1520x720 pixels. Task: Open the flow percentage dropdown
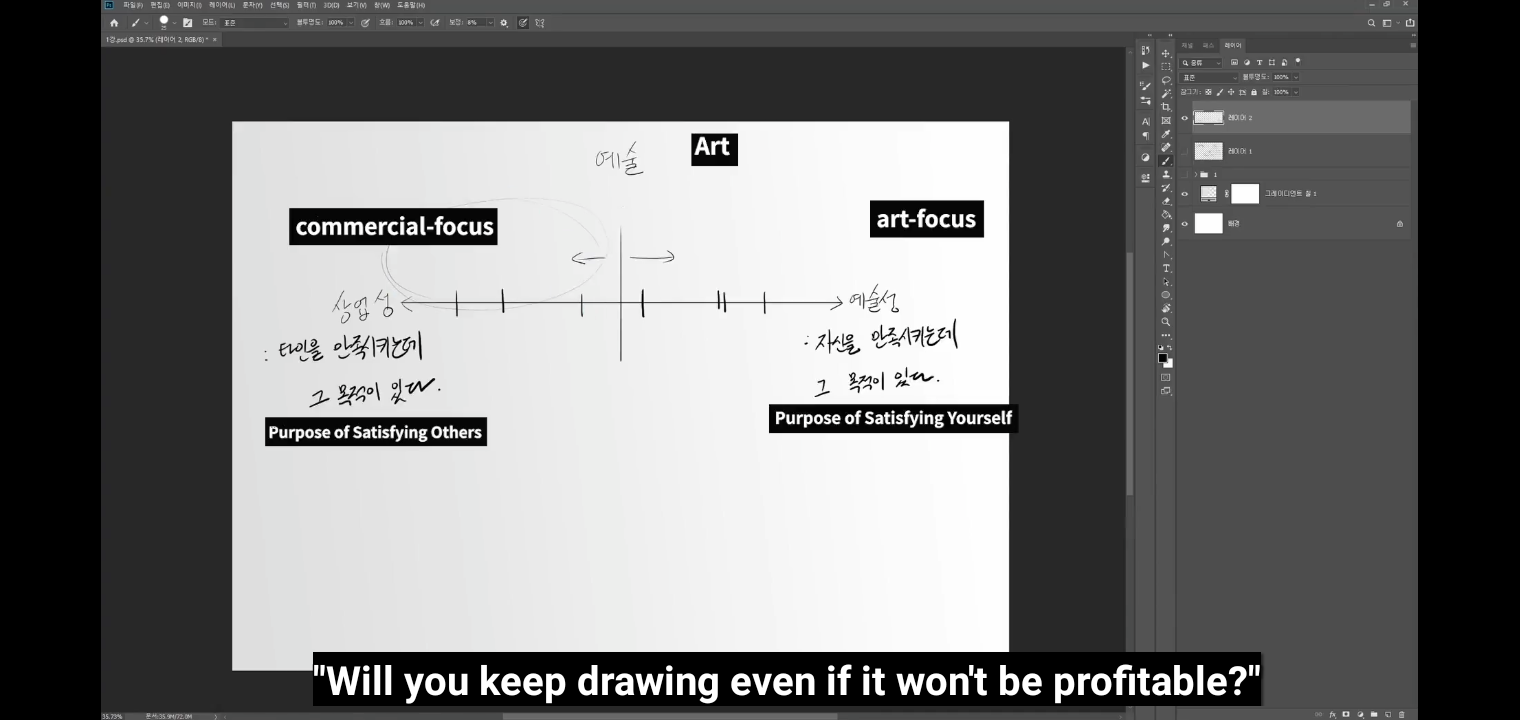(421, 22)
